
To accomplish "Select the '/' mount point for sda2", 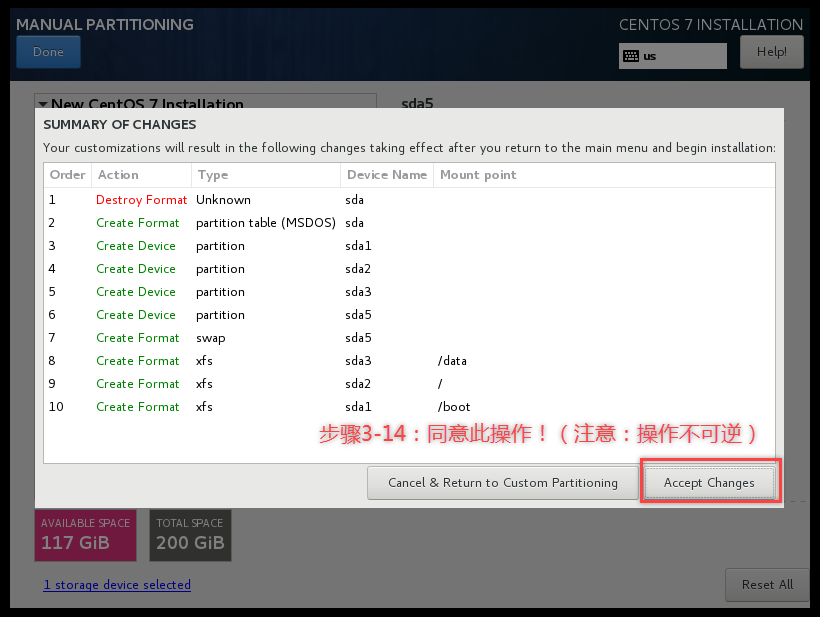I will tap(440, 384).
